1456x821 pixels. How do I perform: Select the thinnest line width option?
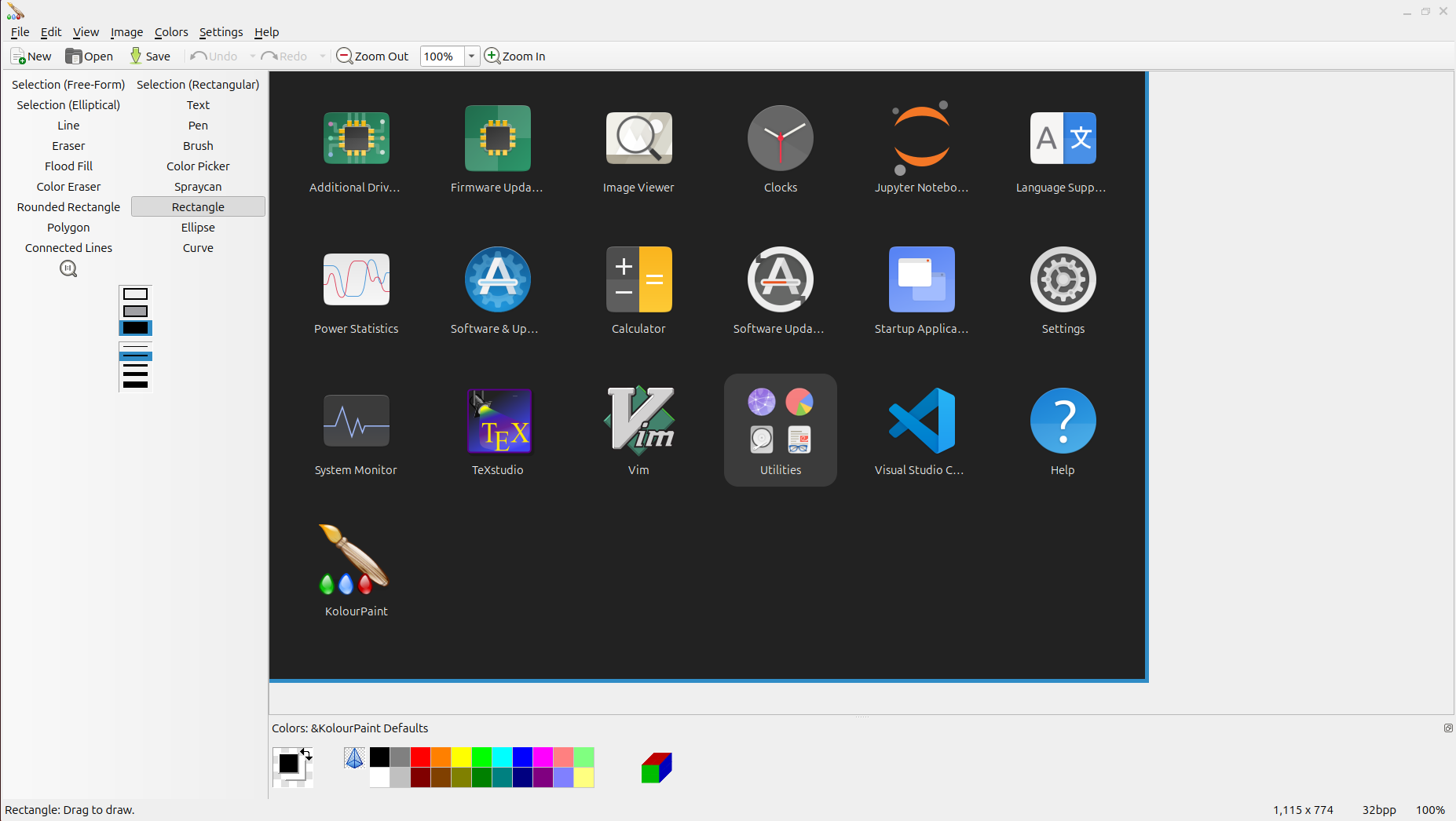point(135,347)
